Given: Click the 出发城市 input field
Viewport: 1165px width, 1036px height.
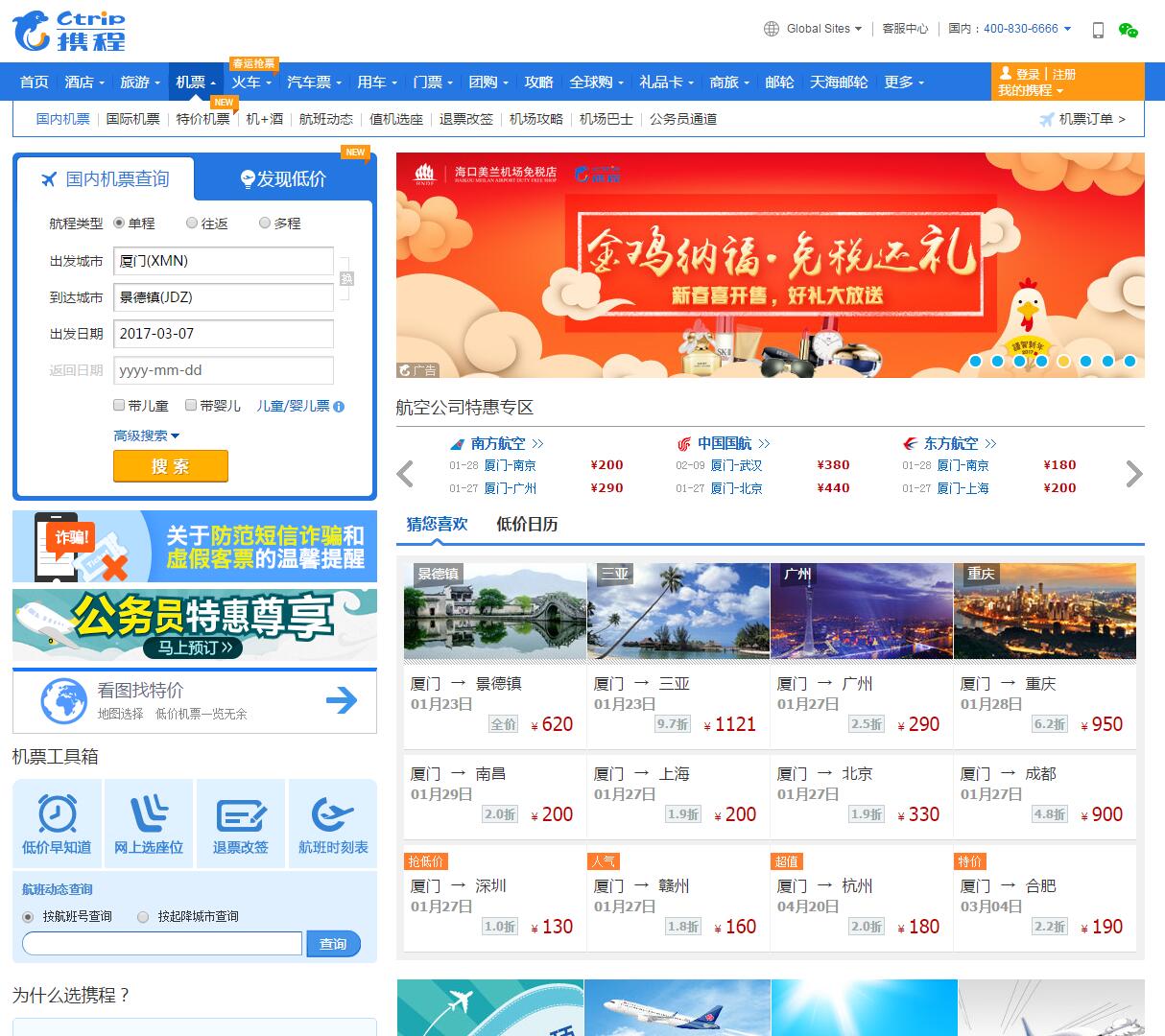Looking at the screenshot, I should coord(224,261).
